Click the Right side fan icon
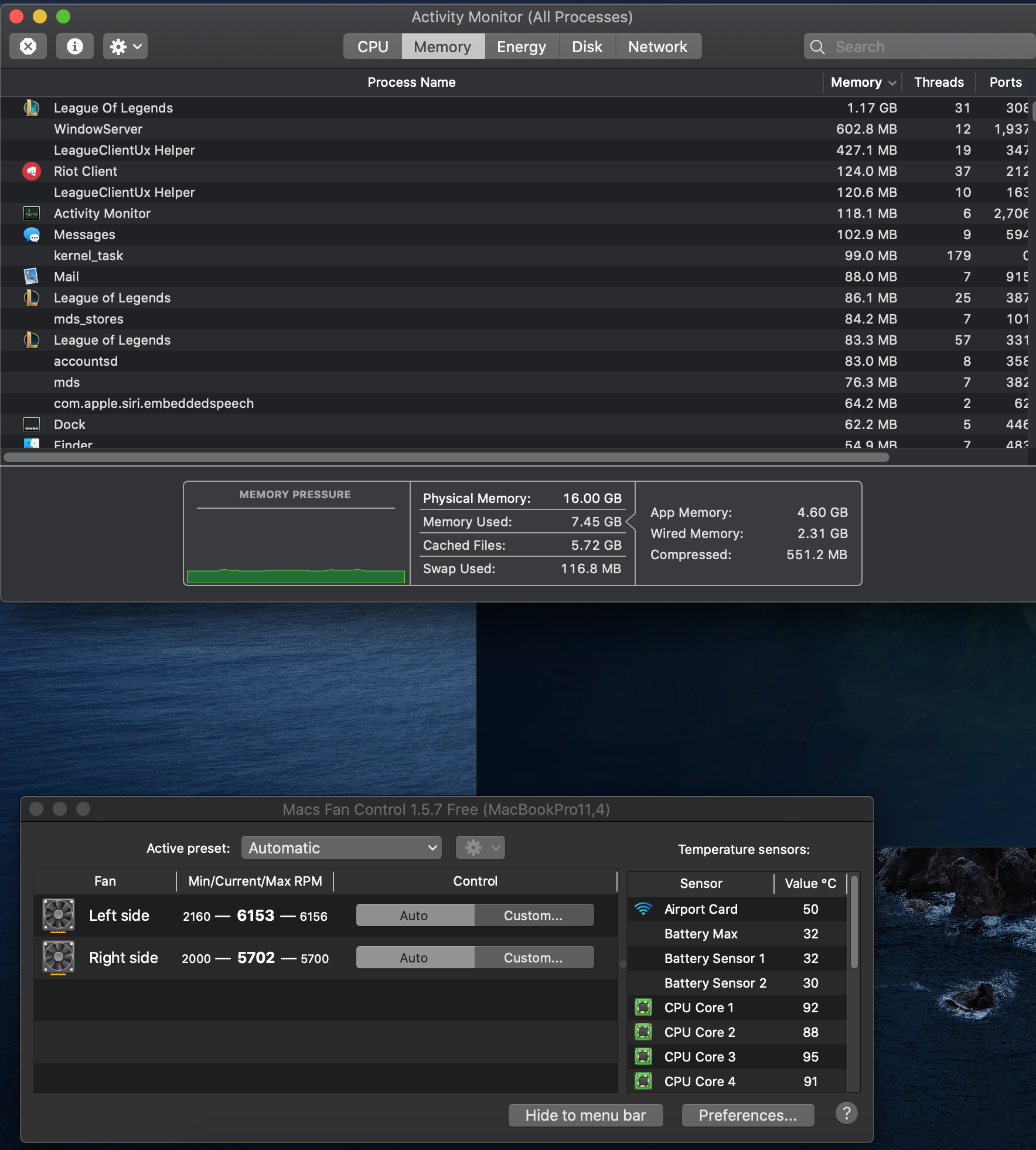This screenshot has height=1150, width=1036. [59, 958]
